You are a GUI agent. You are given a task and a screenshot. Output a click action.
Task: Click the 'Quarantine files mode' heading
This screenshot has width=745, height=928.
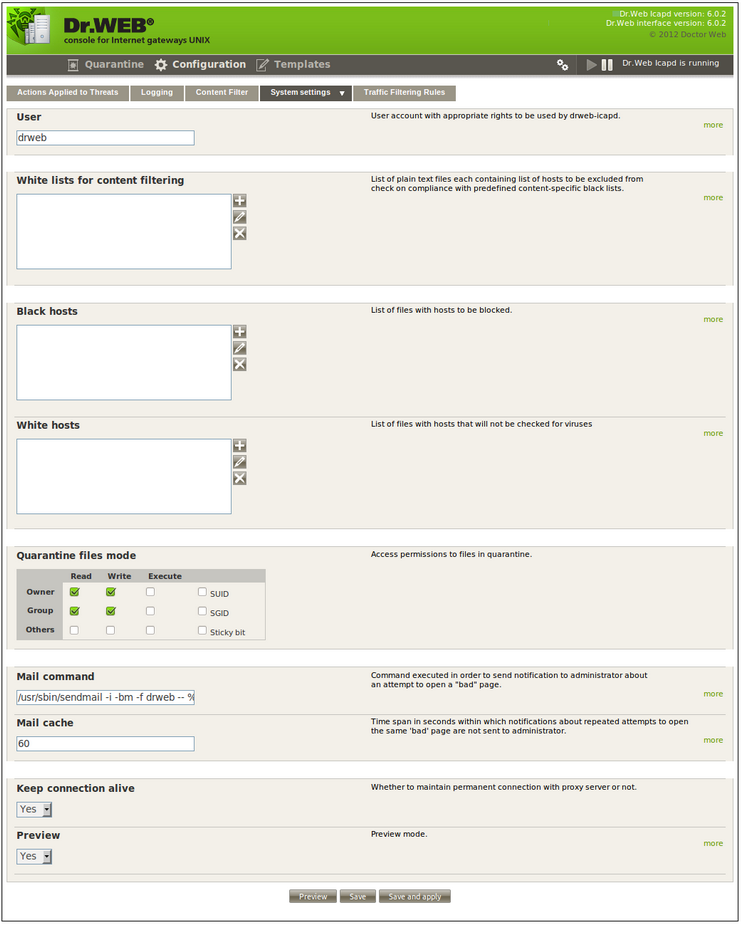coord(76,556)
